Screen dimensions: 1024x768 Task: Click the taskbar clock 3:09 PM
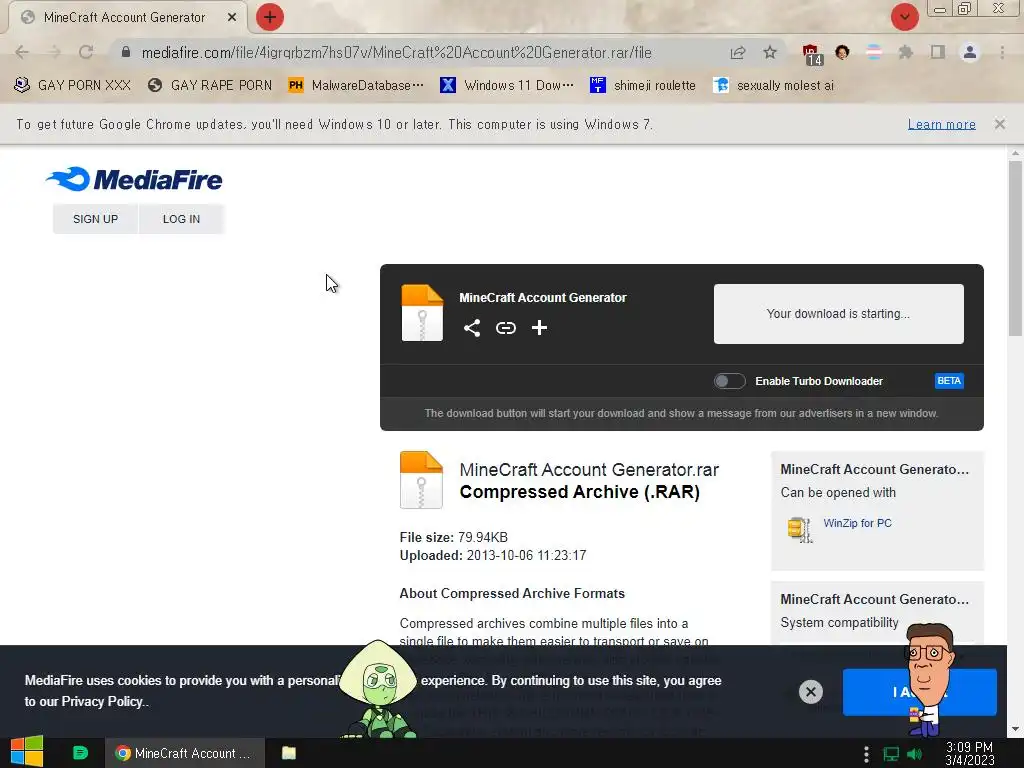tap(969, 753)
